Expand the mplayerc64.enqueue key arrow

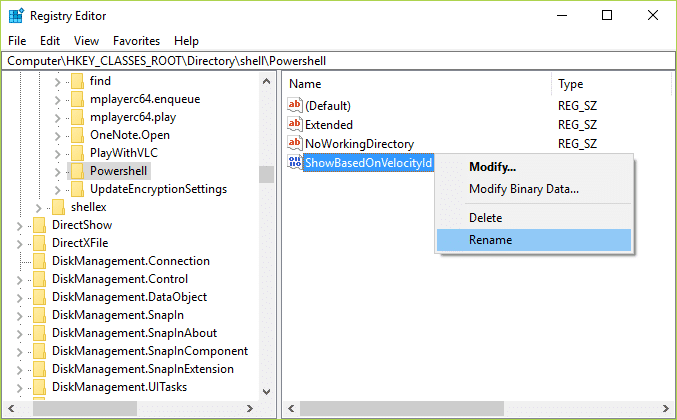pos(57,100)
